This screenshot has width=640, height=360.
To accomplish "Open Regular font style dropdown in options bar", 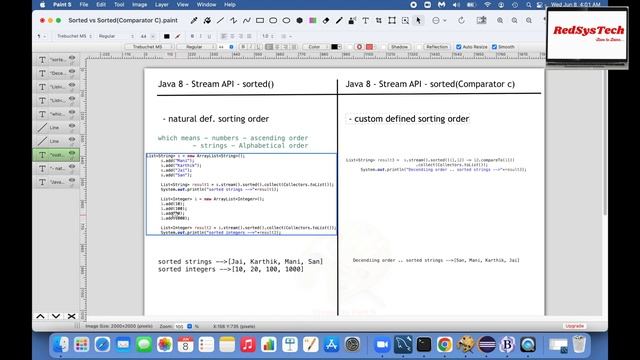I will point(197,47).
